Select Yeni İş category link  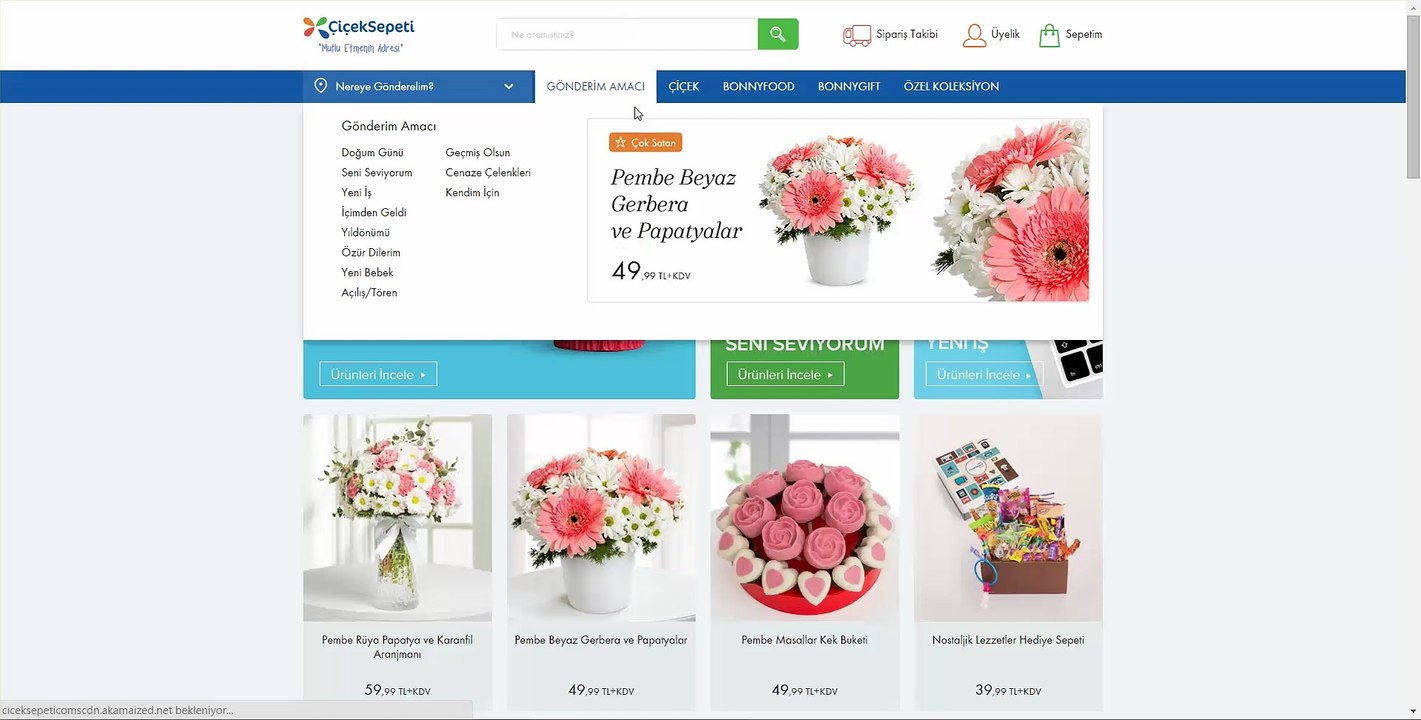pos(356,193)
